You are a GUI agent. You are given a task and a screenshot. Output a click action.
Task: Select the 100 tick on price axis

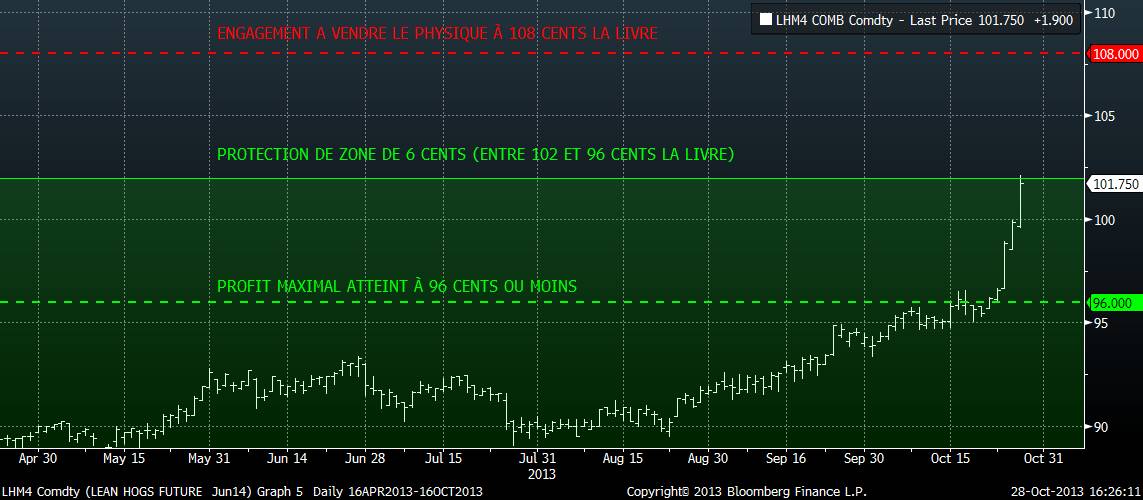point(1105,220)
